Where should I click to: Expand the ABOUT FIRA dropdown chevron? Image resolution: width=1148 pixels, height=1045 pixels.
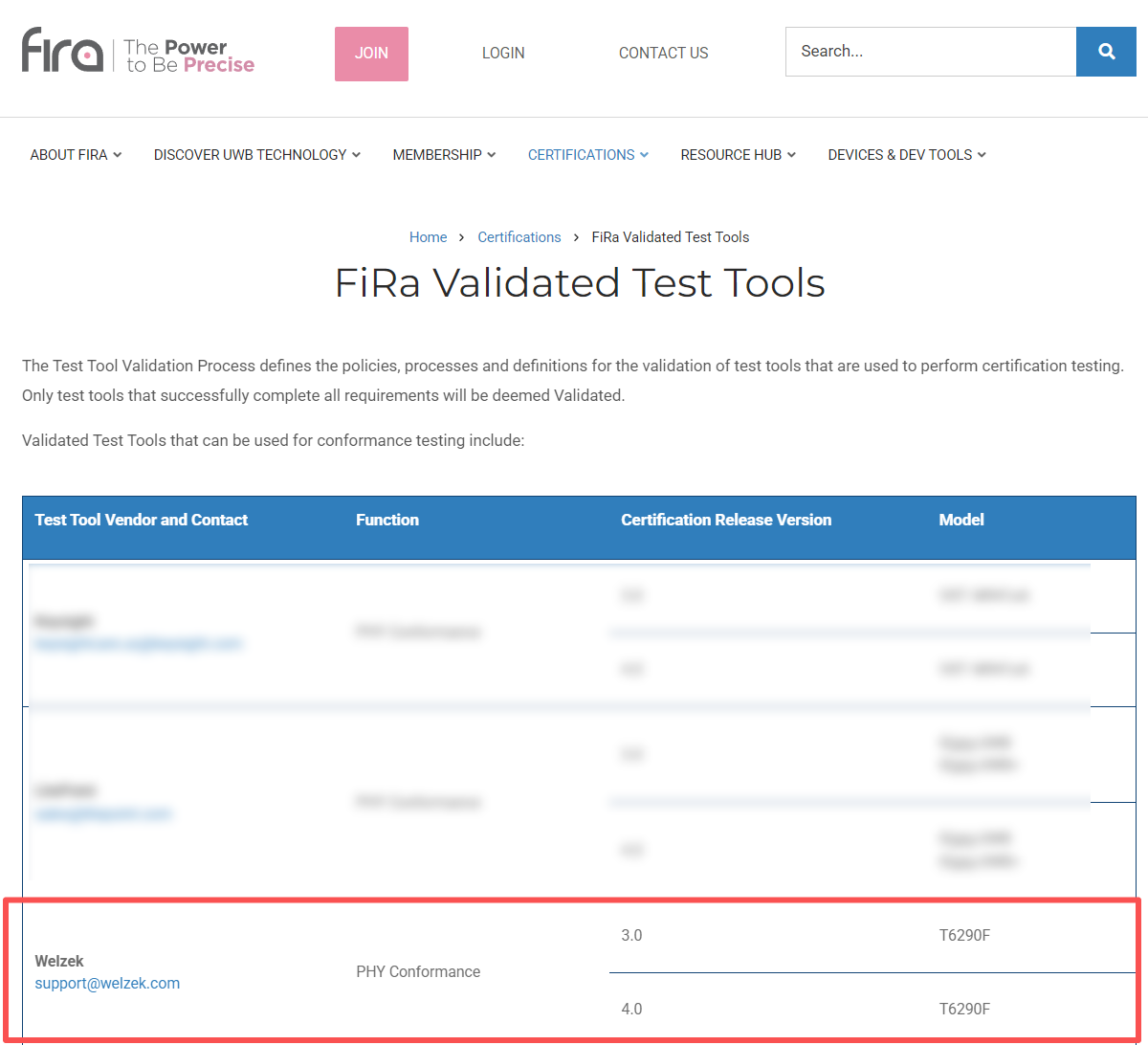(118, 154)
